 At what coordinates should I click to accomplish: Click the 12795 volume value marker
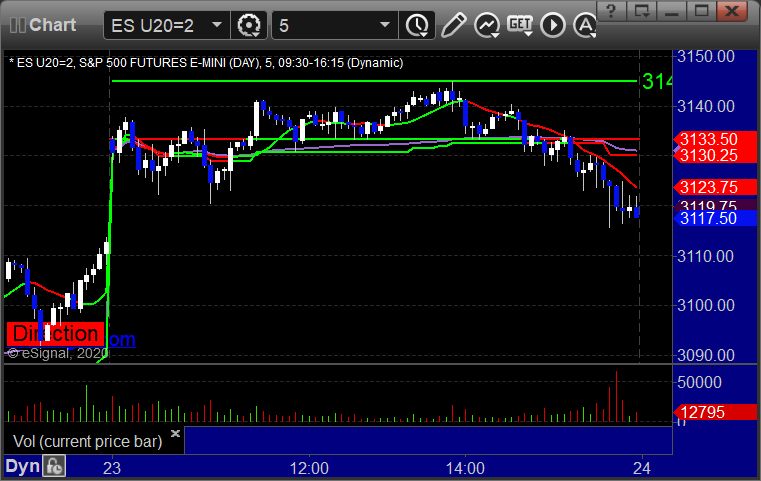point(715,412)
